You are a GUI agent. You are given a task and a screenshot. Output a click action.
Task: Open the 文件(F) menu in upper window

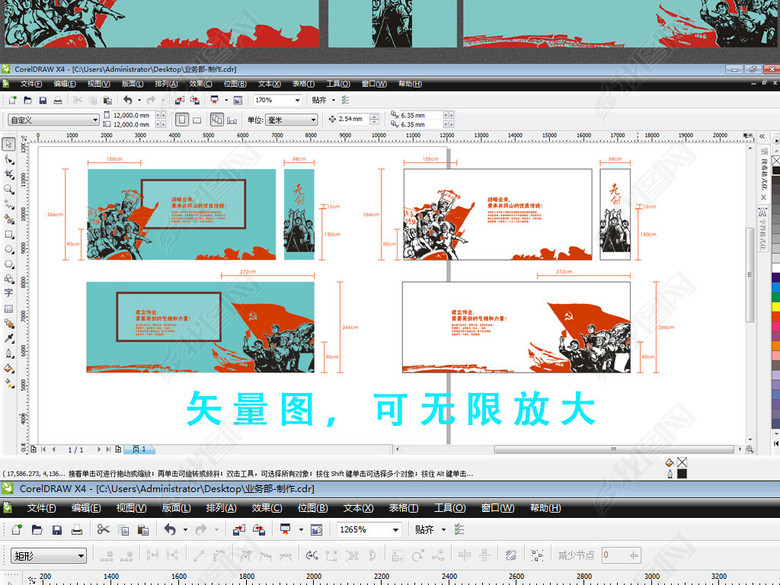click(x=32, y=84)
